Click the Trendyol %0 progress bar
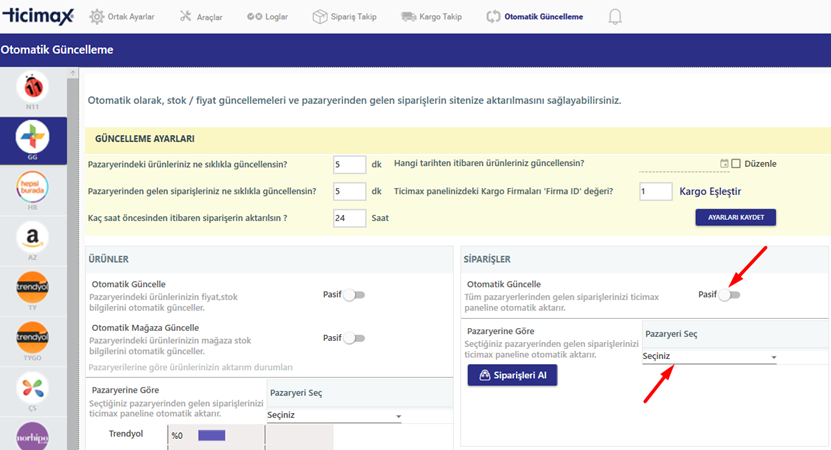This screenshot has height=450, width=831. pyautogui.click(x=211, y=436)
